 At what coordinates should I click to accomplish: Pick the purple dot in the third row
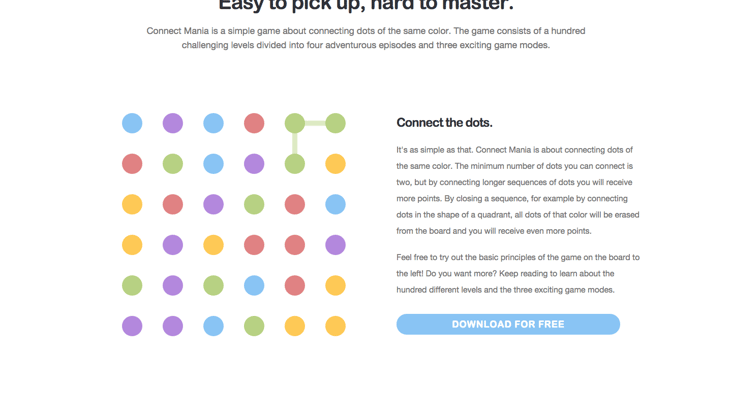click(x=213, y=205)
